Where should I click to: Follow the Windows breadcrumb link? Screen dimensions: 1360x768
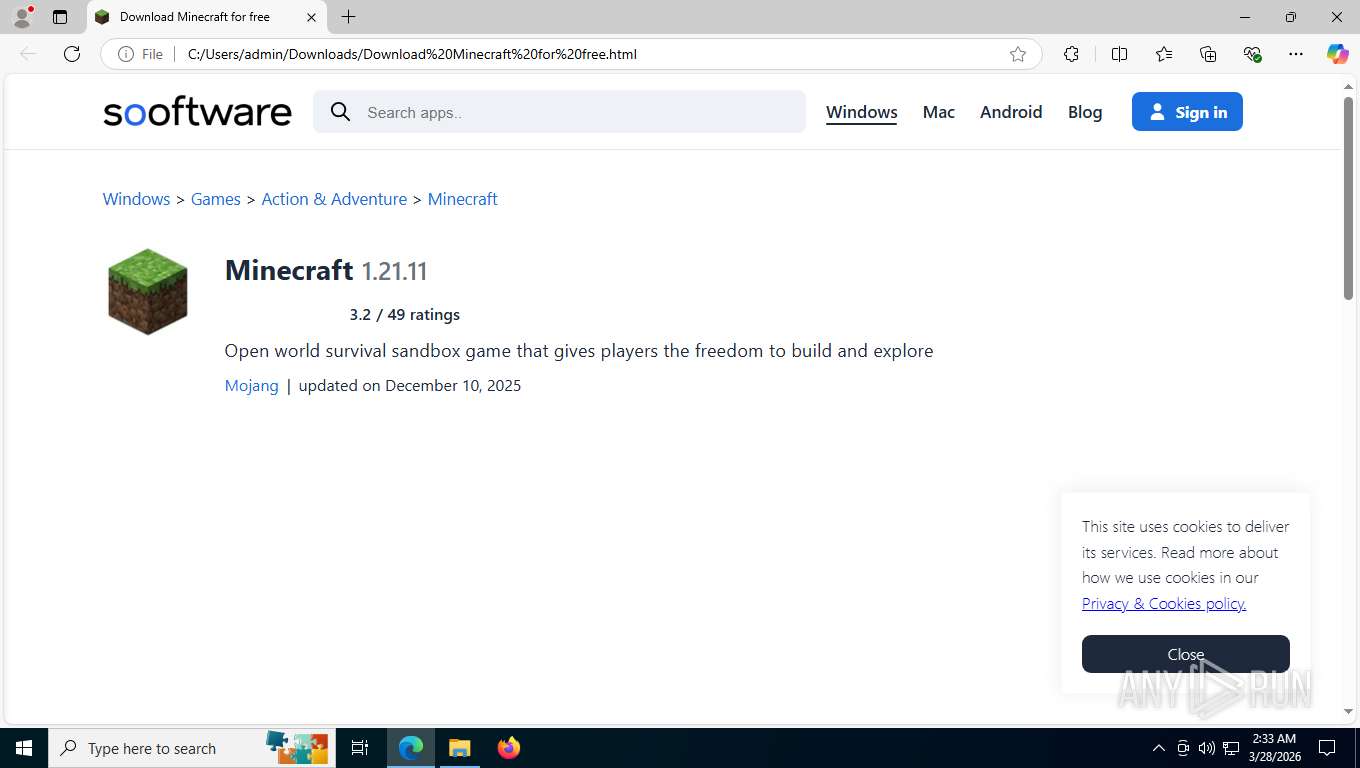[x=136, y=199]
